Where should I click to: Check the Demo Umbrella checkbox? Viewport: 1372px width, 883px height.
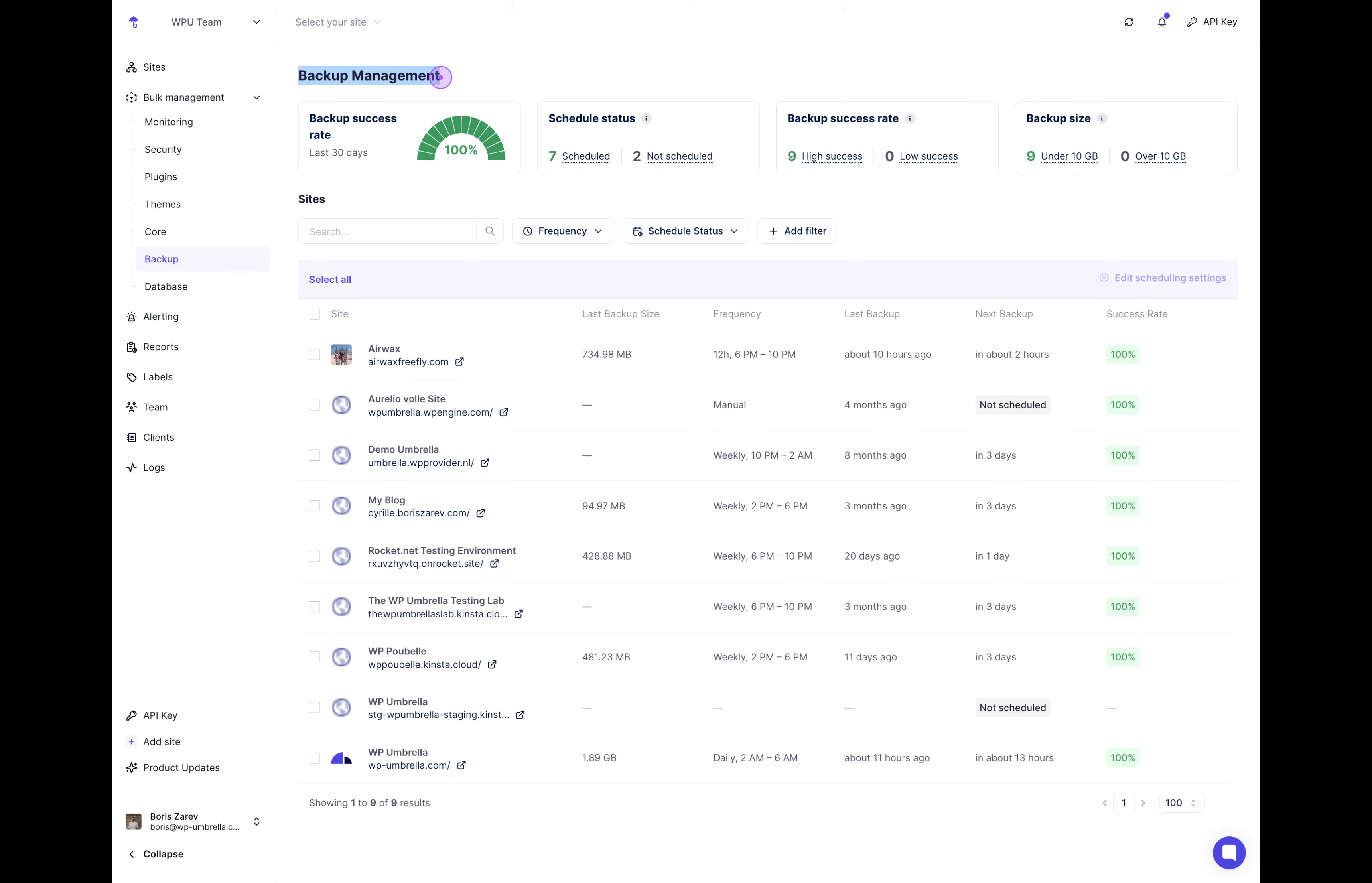tap(314, 455)
